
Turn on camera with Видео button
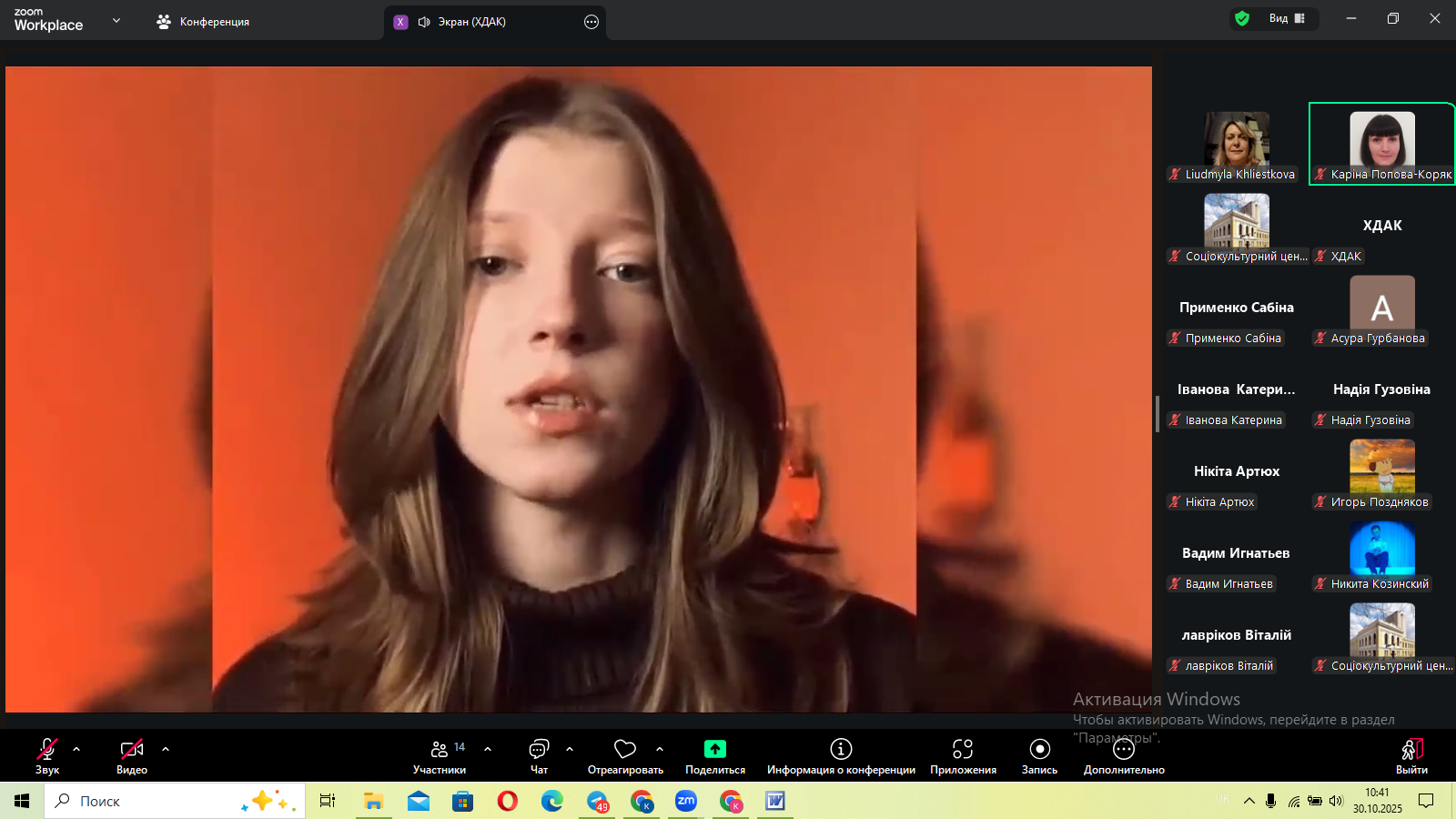pyautogui.click(x=132, y=750)
